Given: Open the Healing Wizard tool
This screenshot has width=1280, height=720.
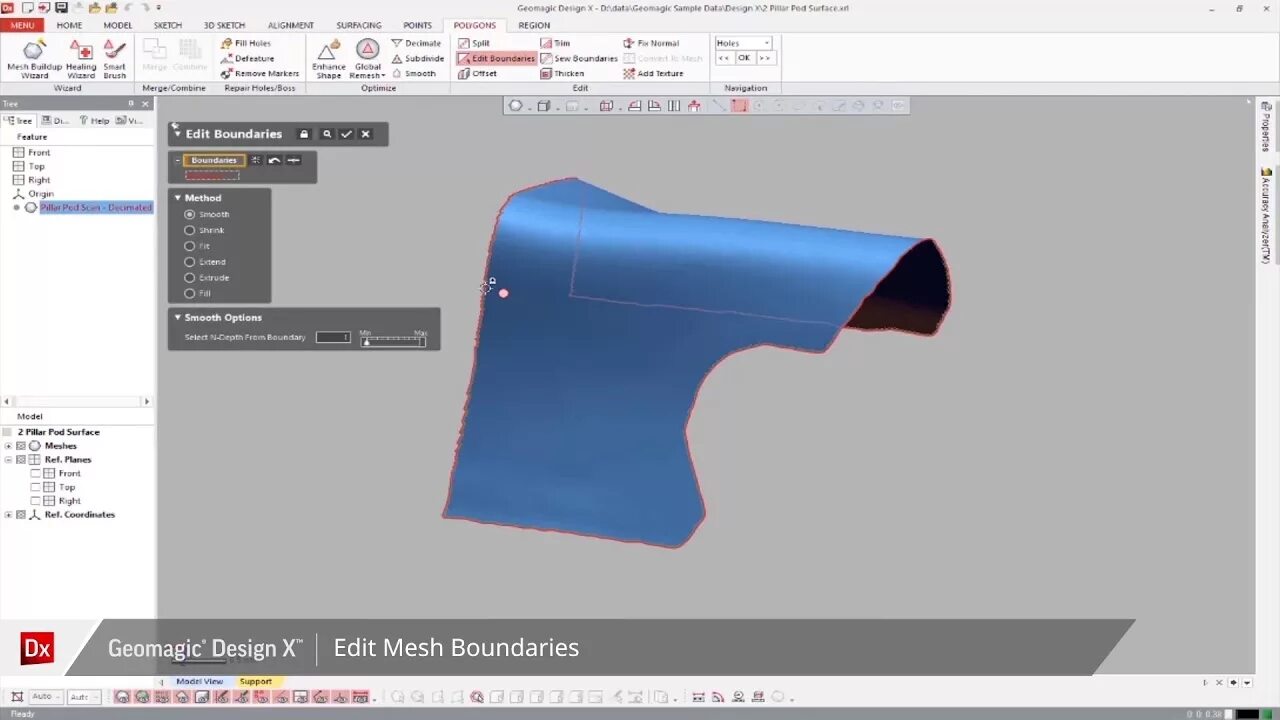Looking at the screenshot, I should pos(81,59).
